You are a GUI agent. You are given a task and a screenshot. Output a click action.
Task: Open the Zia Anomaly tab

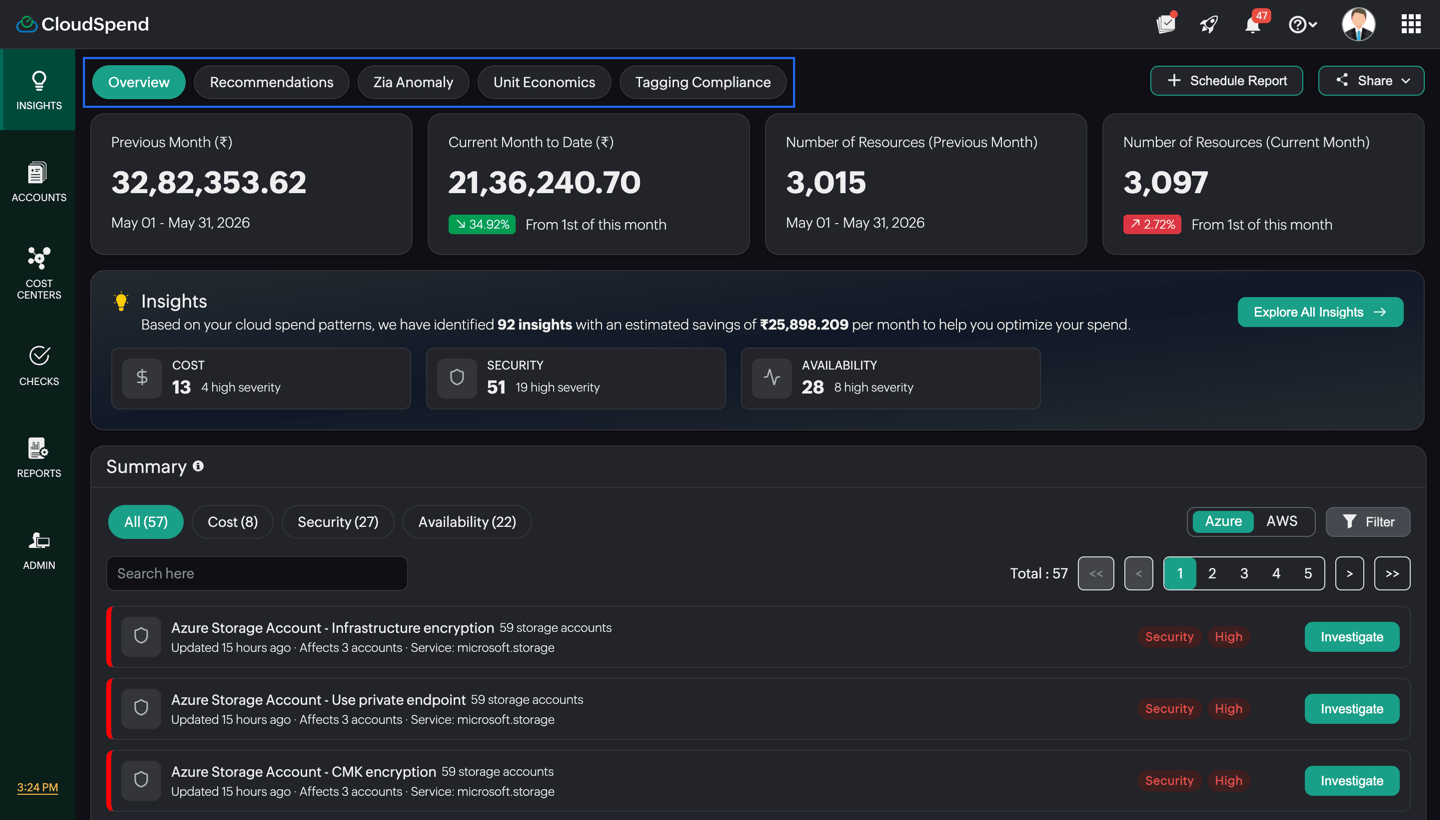click(413, 82)
